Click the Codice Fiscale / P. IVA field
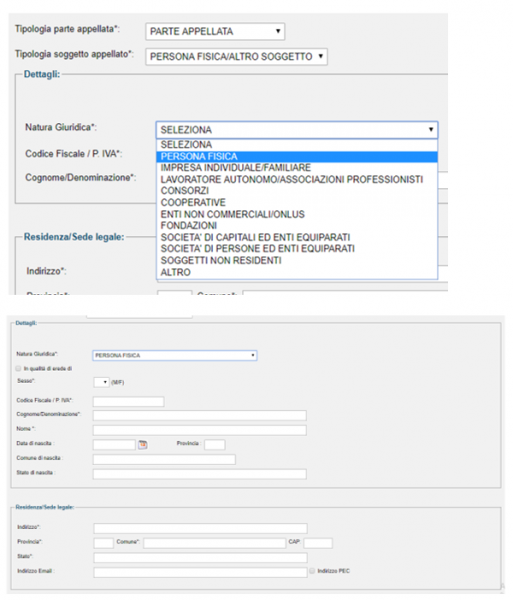This screenshot has height=600, width=513. coord(129,401)
